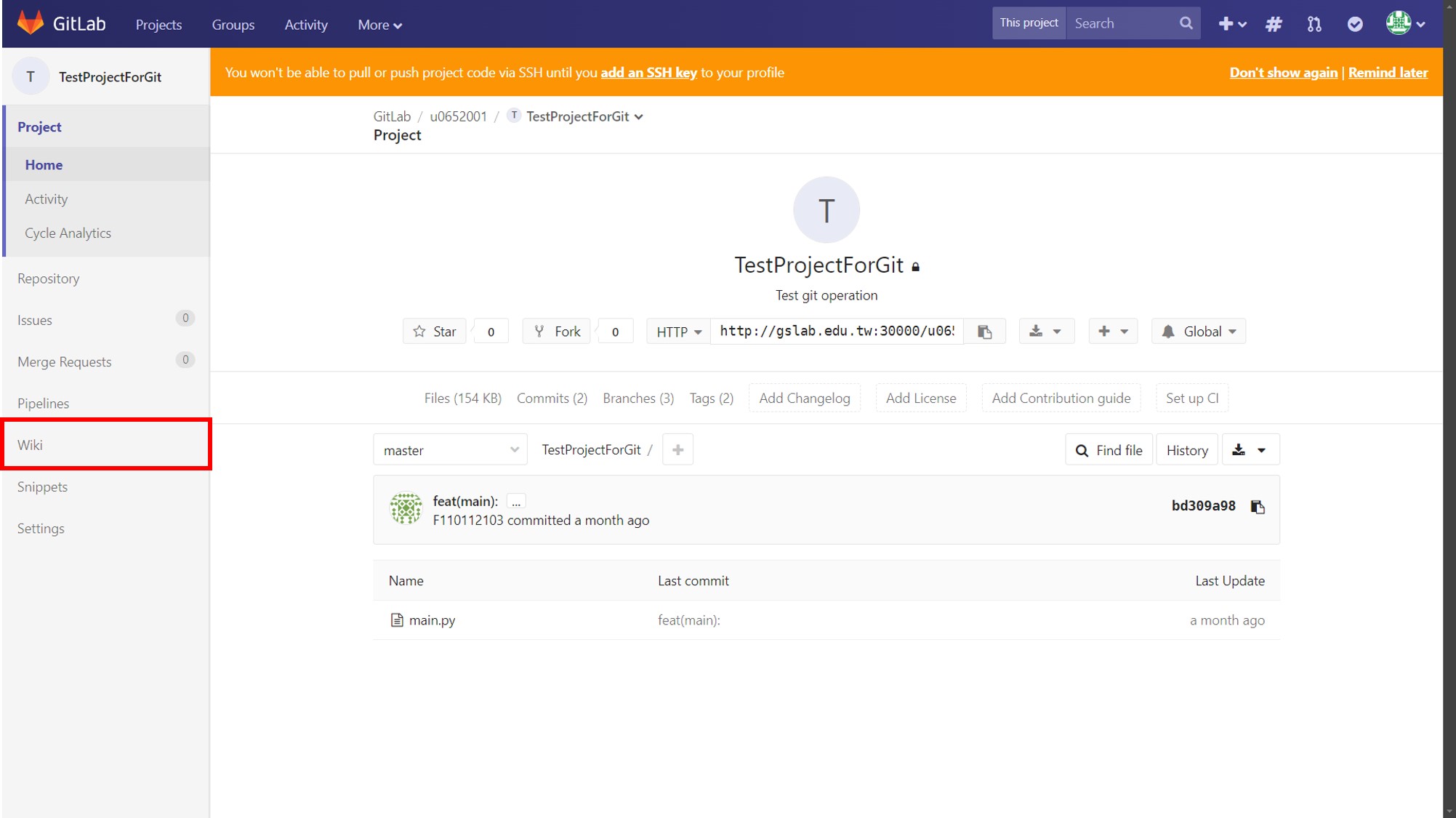Open the Project sidebar section
1456x818 pixels.
pyautogui.click(x=108, y=127)
